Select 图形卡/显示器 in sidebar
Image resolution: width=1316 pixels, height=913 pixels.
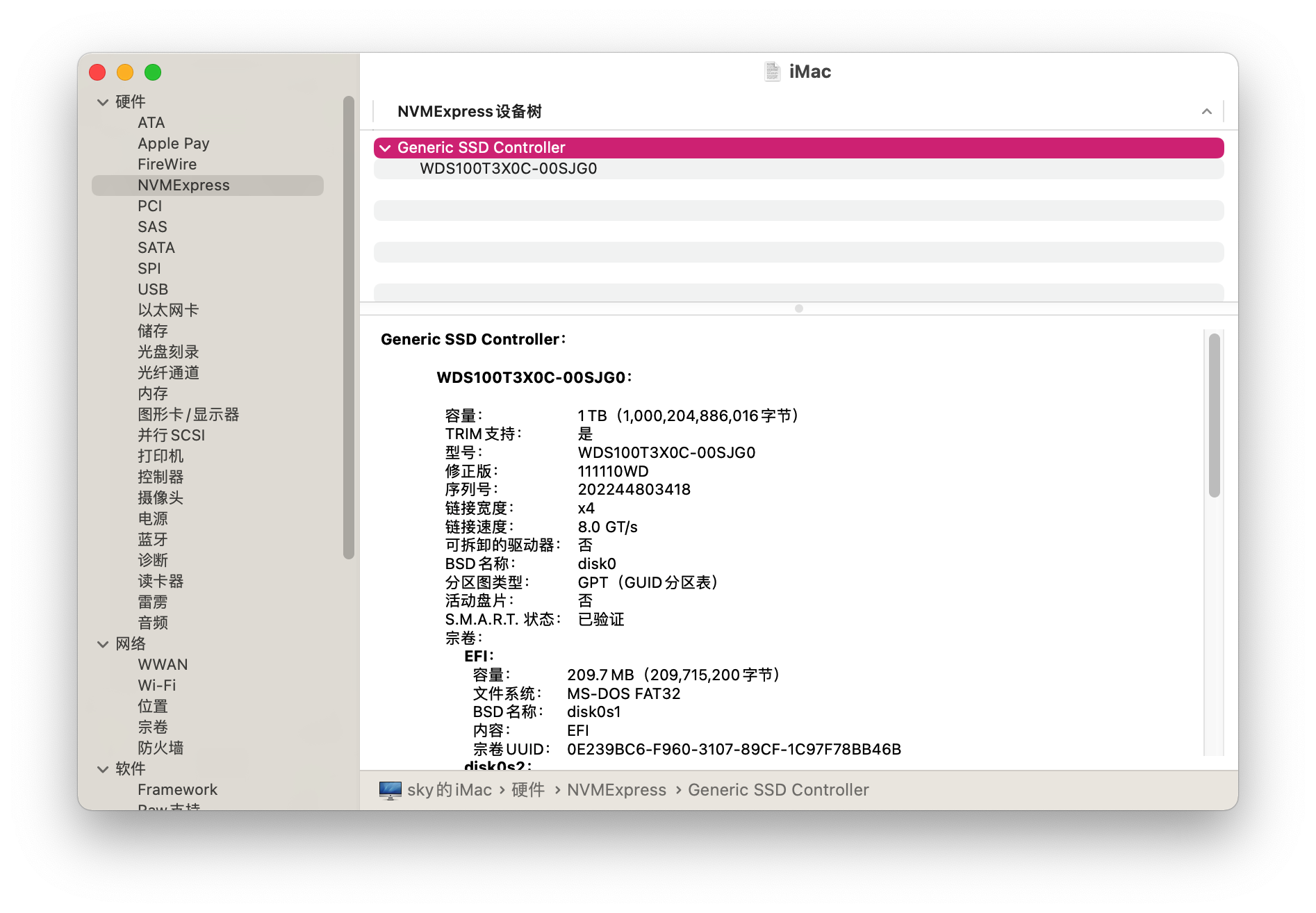(188, 415)
